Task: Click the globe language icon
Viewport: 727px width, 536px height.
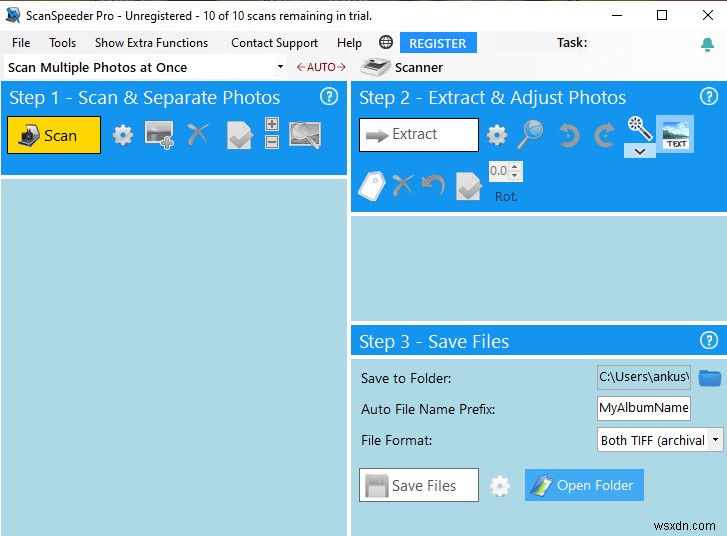Action: (386, 42)
